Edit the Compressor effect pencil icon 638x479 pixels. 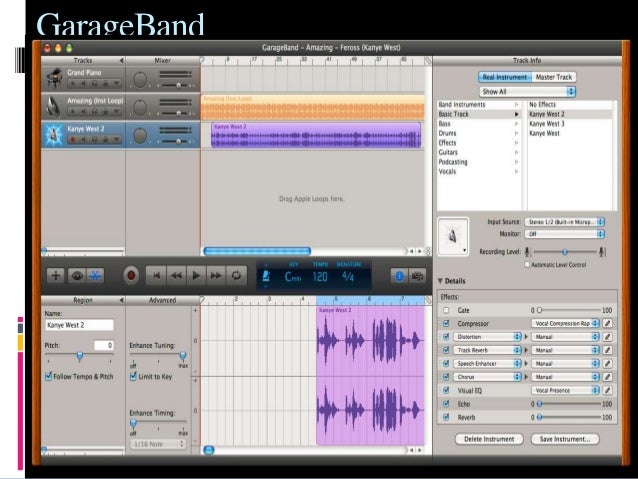pyautogui.click(x=607, y=323)
